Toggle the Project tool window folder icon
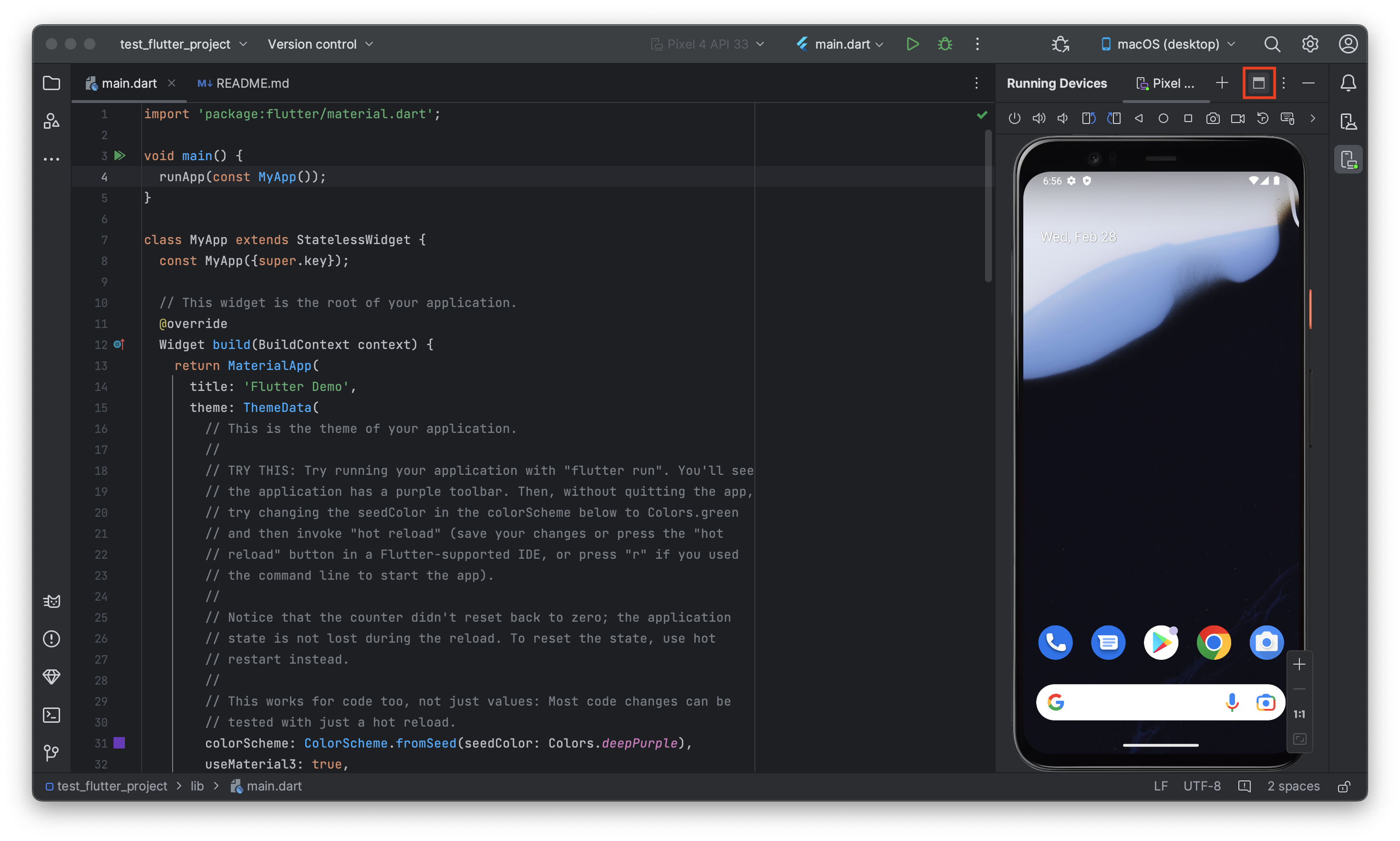This screenshot has width=1400, height=841. [51, 83]
